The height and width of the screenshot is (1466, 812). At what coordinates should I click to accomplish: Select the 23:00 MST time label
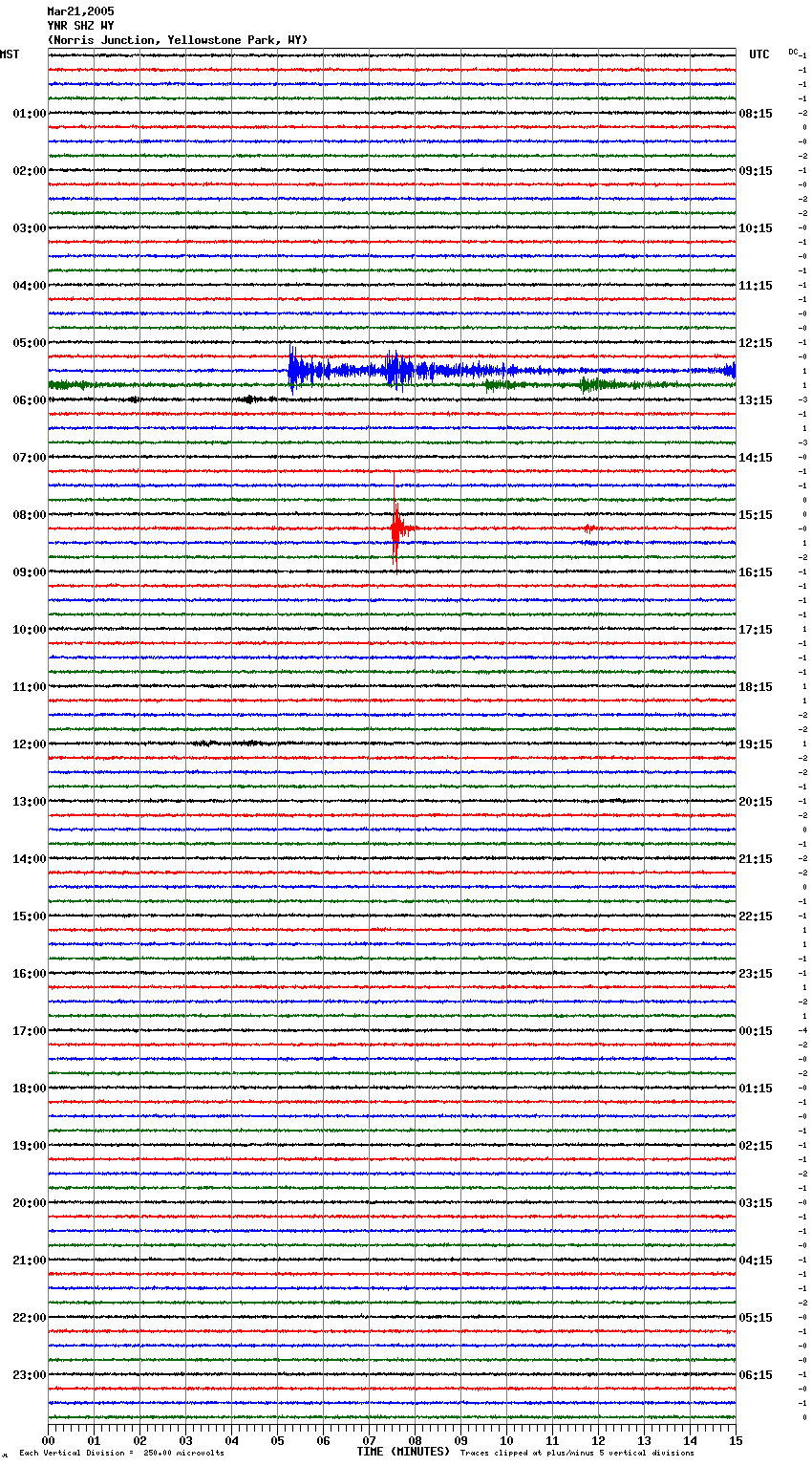pos(30,1375)
